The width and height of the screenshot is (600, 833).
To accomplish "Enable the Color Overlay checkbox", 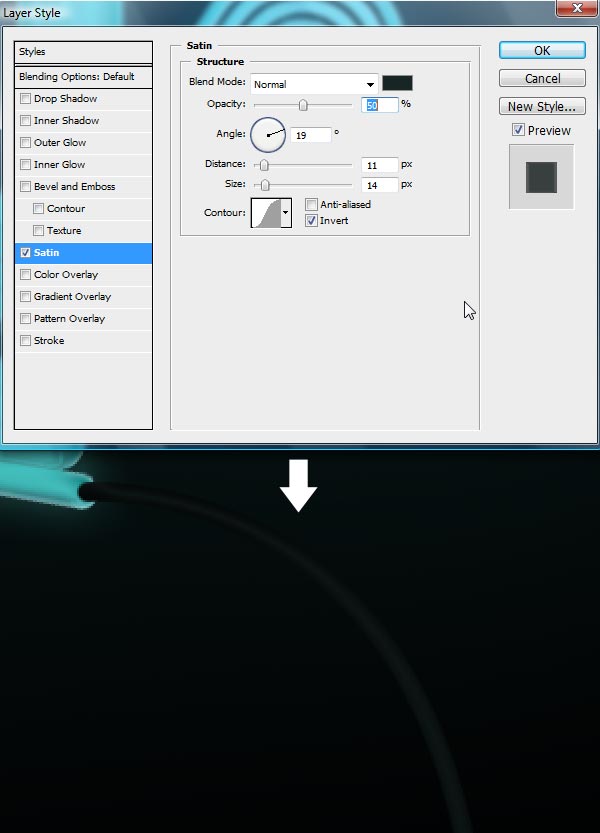I will (x=25, y=275).
